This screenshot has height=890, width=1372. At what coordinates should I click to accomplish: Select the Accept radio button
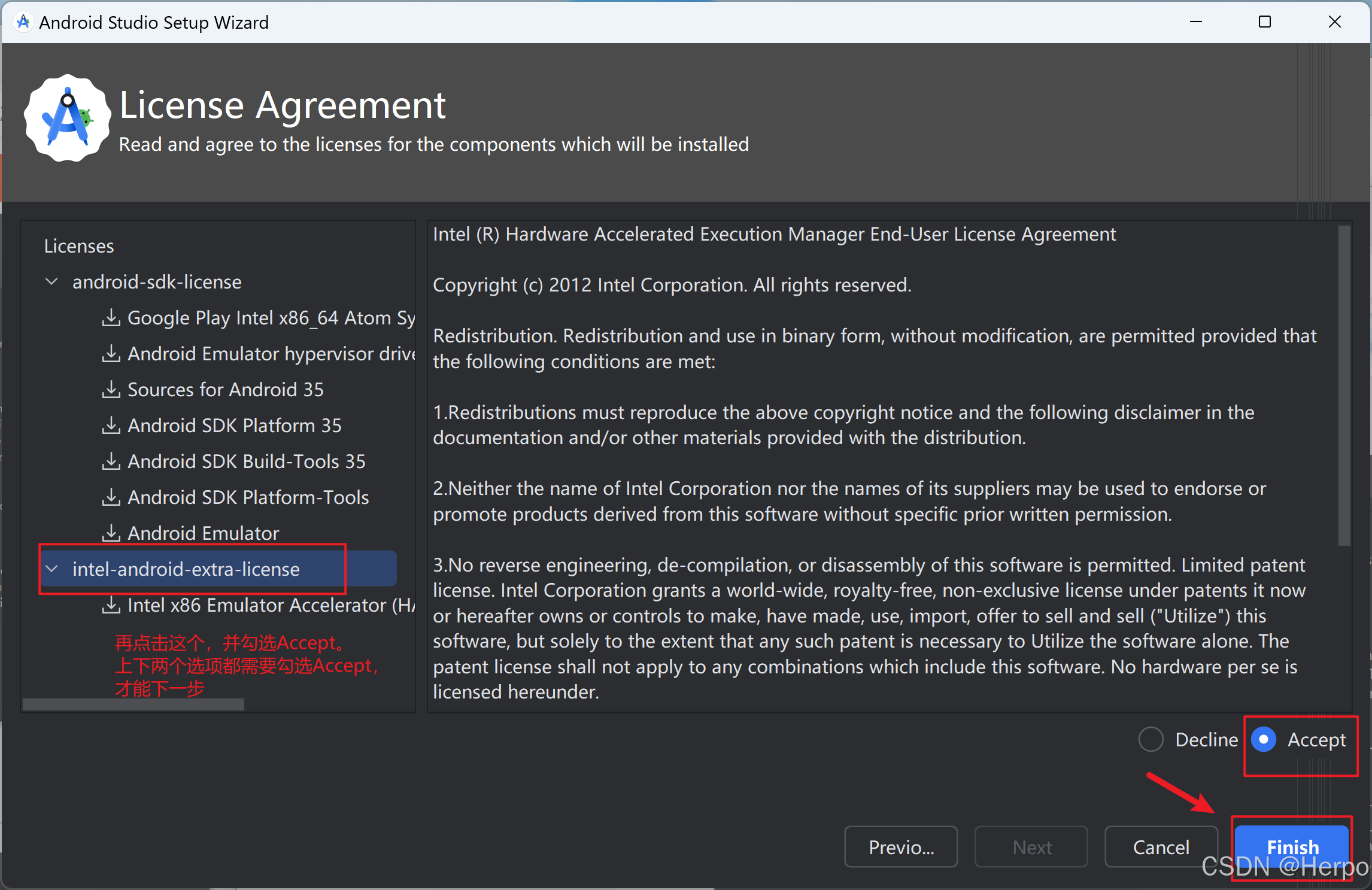tap(1263, 740)
